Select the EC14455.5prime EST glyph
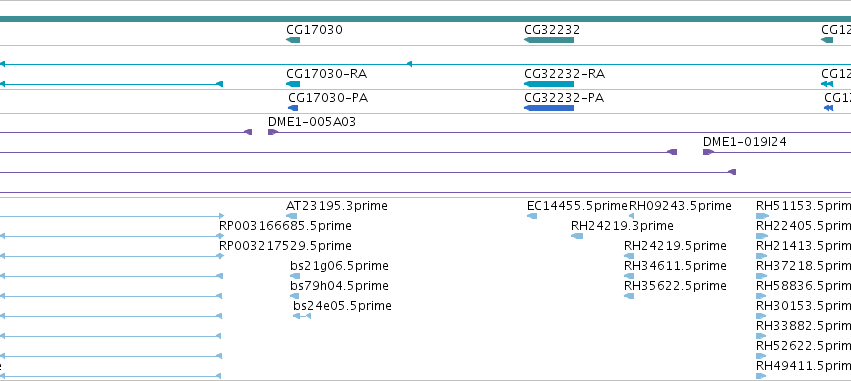This screenshot has height=381, width=851. click(x=532, y=216)
